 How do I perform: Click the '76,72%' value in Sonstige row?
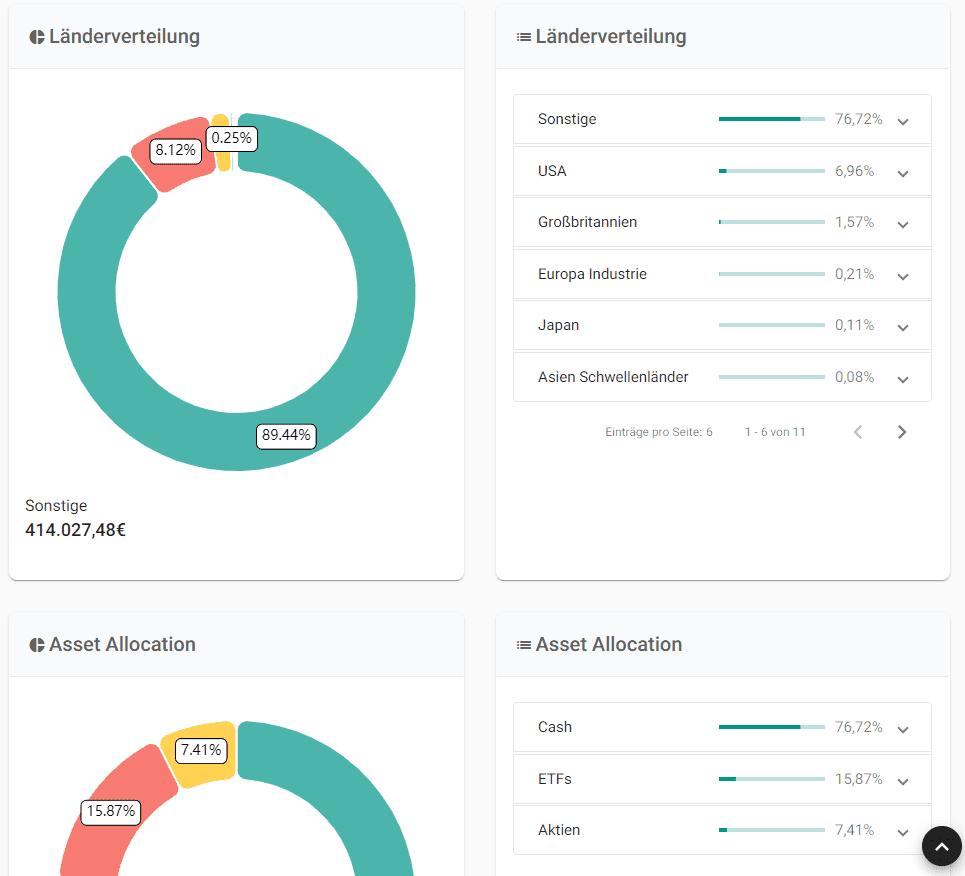[859, 119]
